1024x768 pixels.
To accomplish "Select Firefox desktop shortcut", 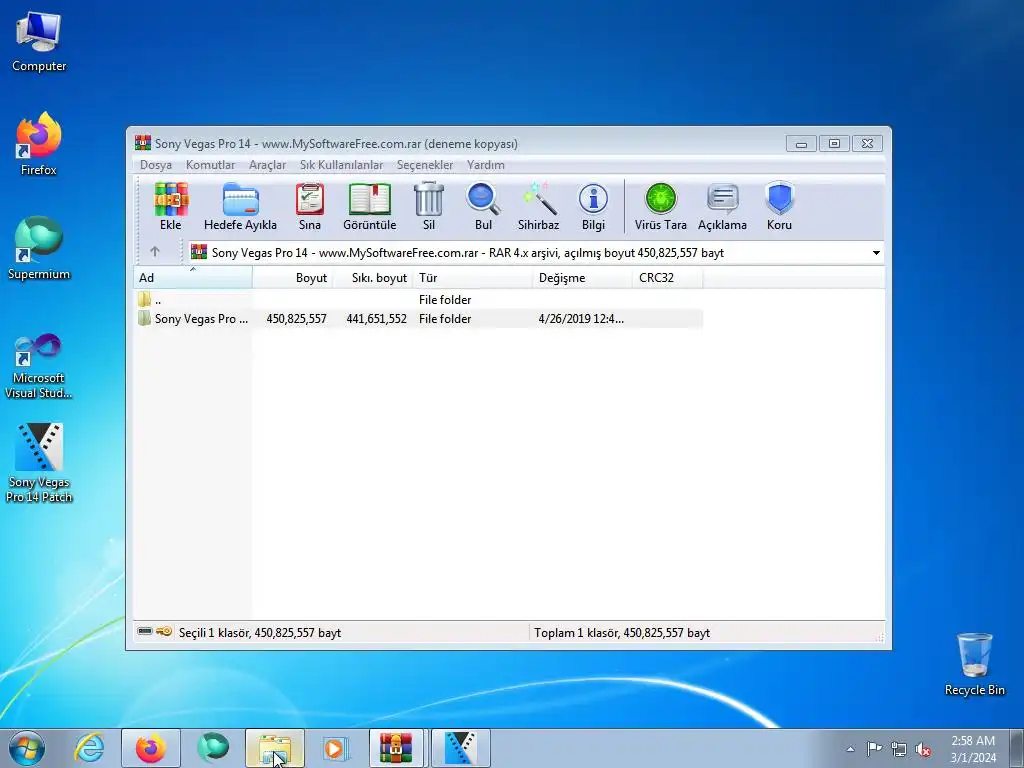I will coord(39,144).
